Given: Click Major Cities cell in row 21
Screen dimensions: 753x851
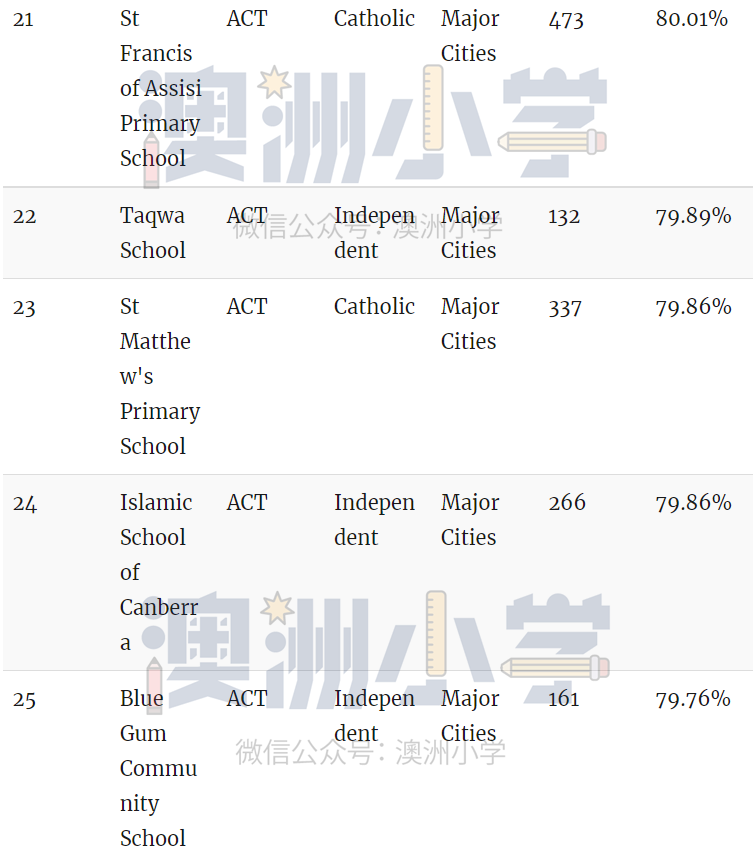Looking at the screenshot, I should click(x=470, y=36).
